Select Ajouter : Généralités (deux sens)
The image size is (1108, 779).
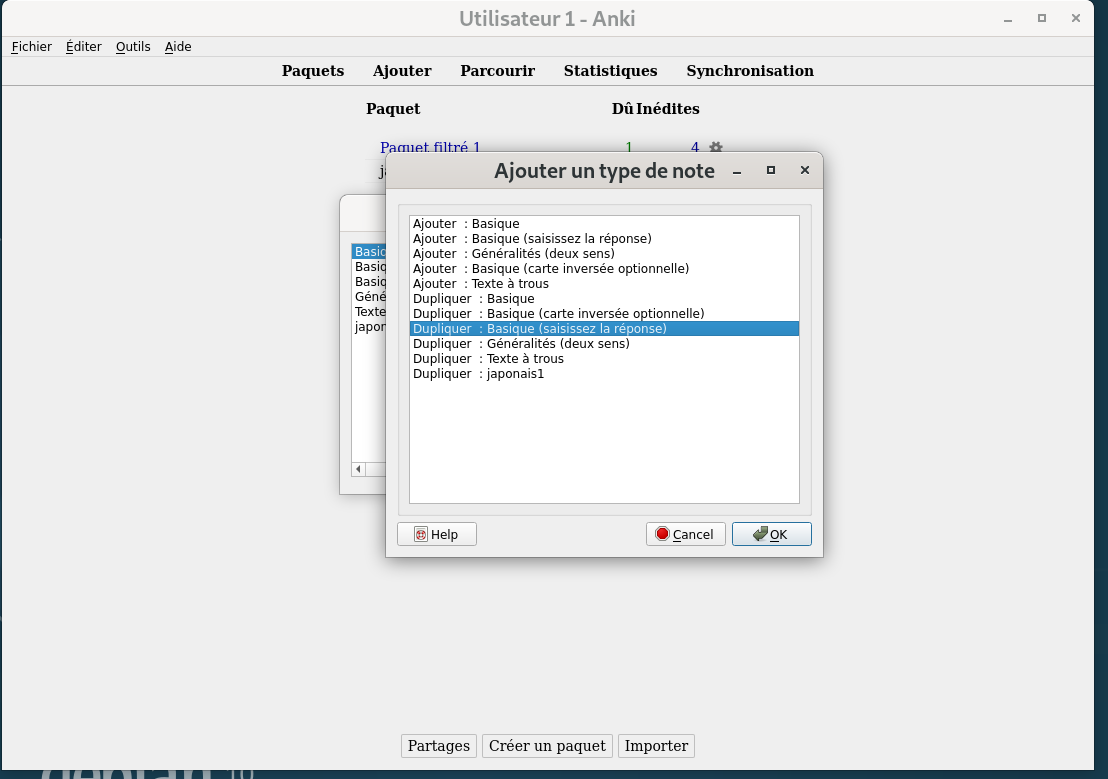[513, 254]
